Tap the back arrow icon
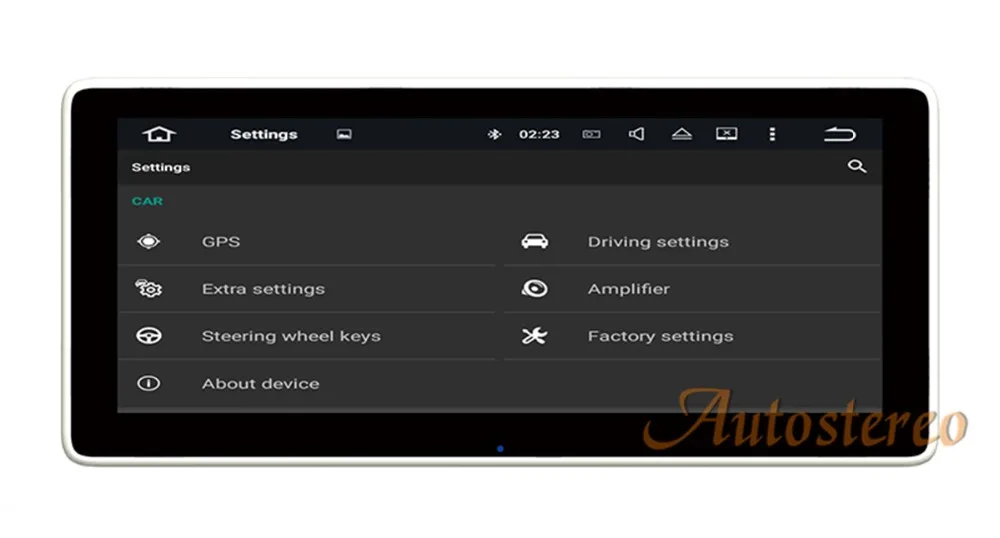 click(x=839, y=134)
